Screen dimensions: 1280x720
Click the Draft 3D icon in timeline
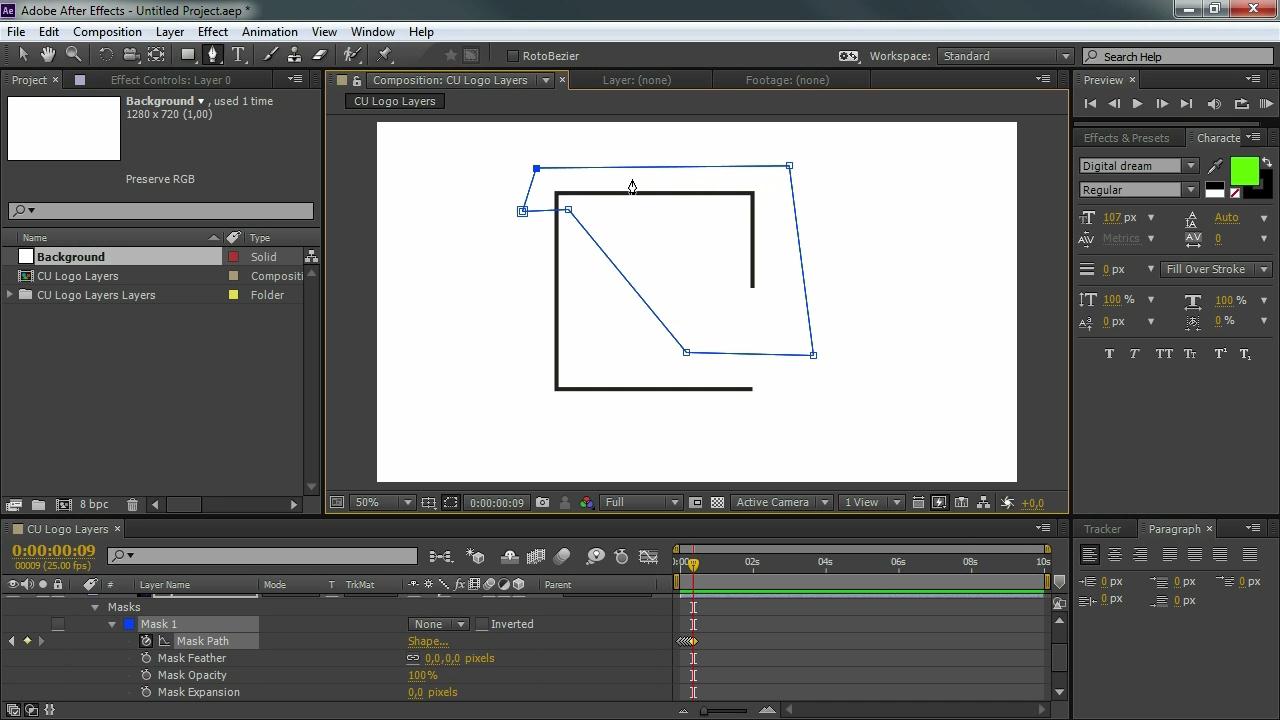point(476,556)
